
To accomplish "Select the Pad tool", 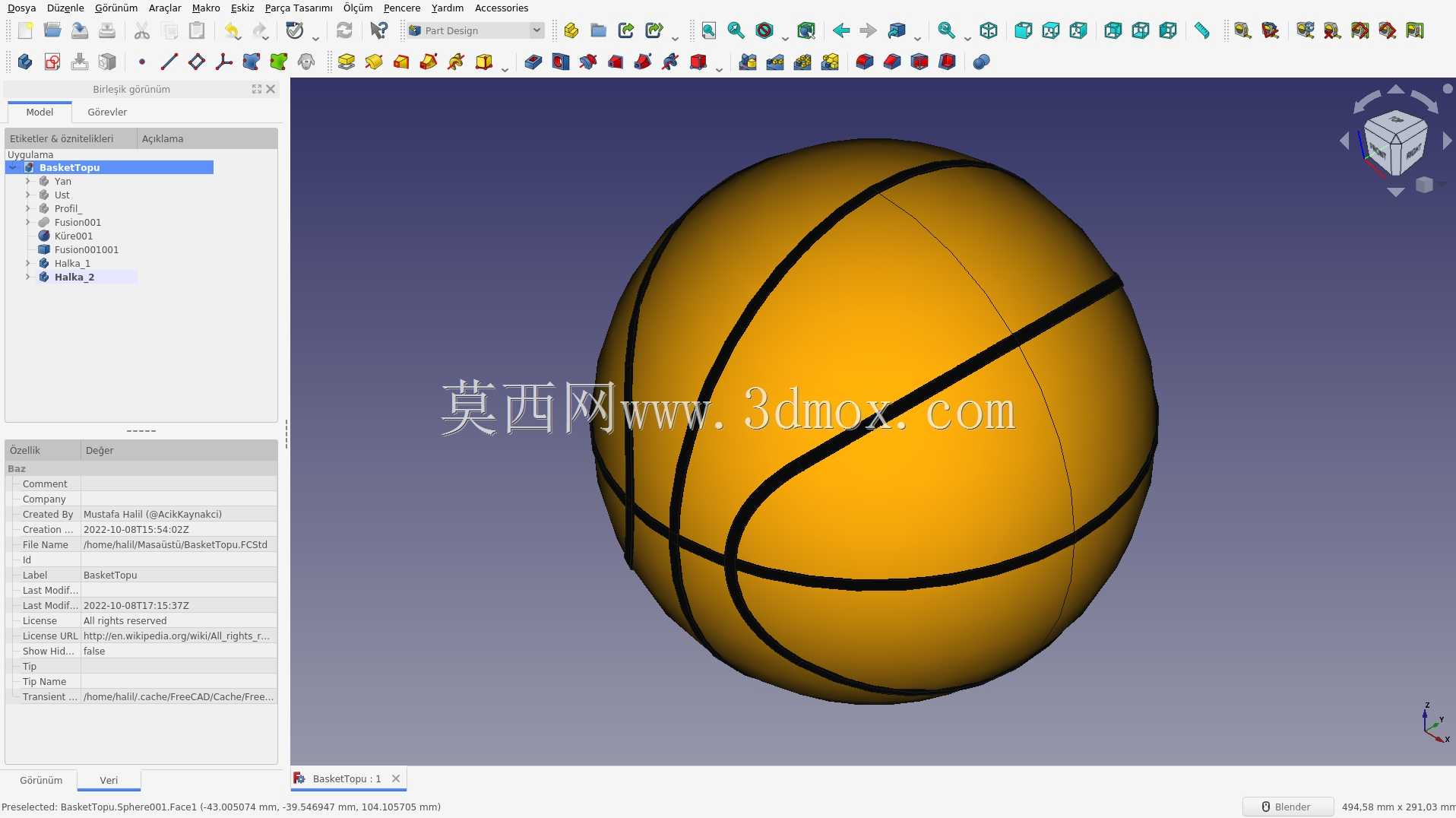I will [x=347, y=62].
